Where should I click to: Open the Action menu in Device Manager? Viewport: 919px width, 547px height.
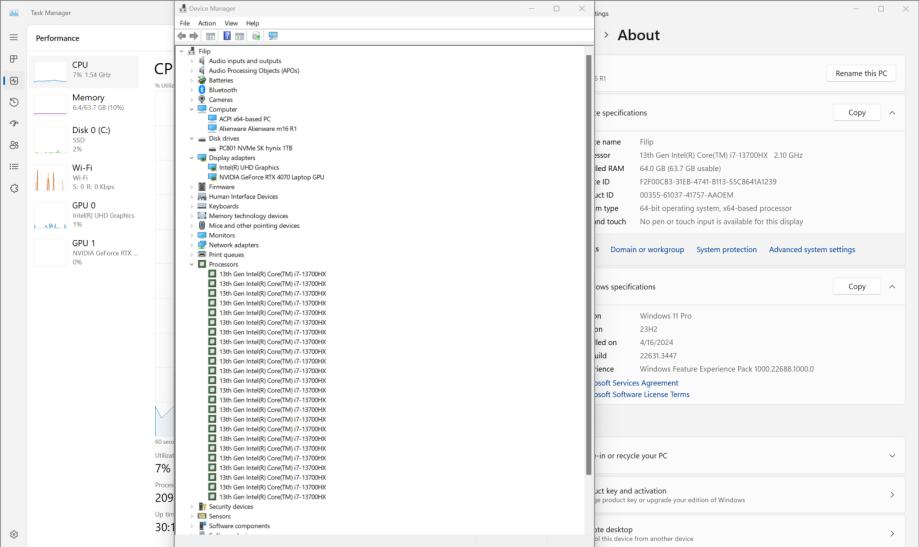pyautogui.click(x=207, y=23)
